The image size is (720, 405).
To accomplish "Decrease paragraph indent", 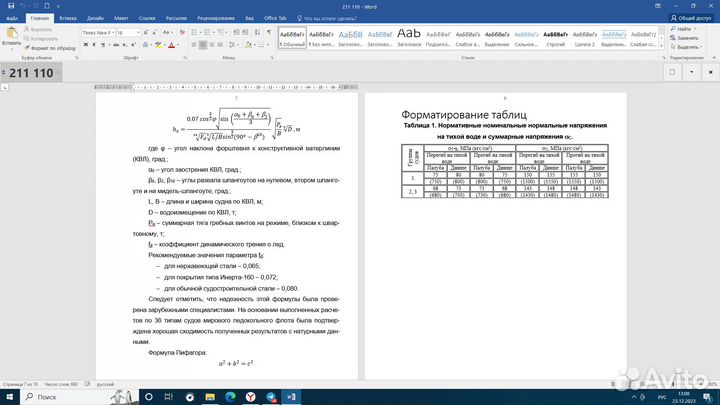I will coord(236,33).
